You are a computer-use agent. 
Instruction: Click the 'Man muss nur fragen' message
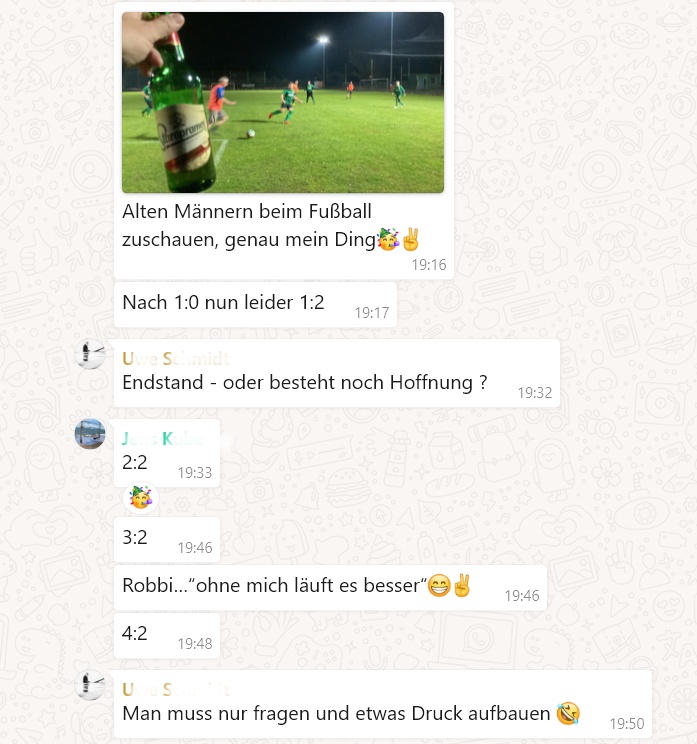coord(383,704)
